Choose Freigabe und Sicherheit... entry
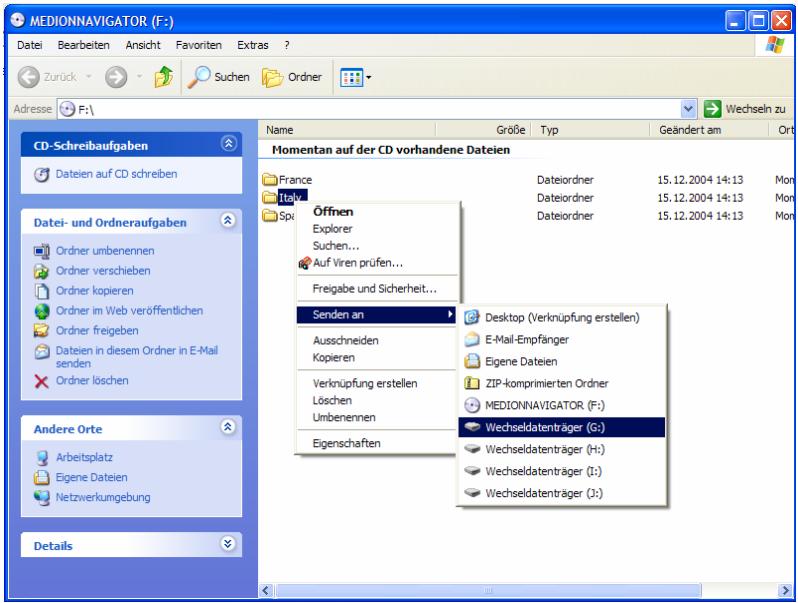 tap(377, 289)
